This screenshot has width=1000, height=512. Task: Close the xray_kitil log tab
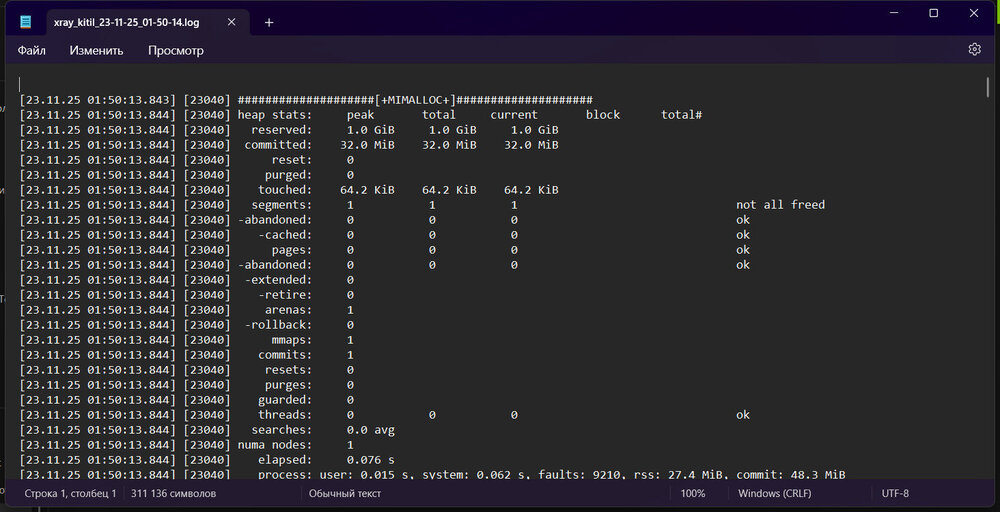coord(234,22)
